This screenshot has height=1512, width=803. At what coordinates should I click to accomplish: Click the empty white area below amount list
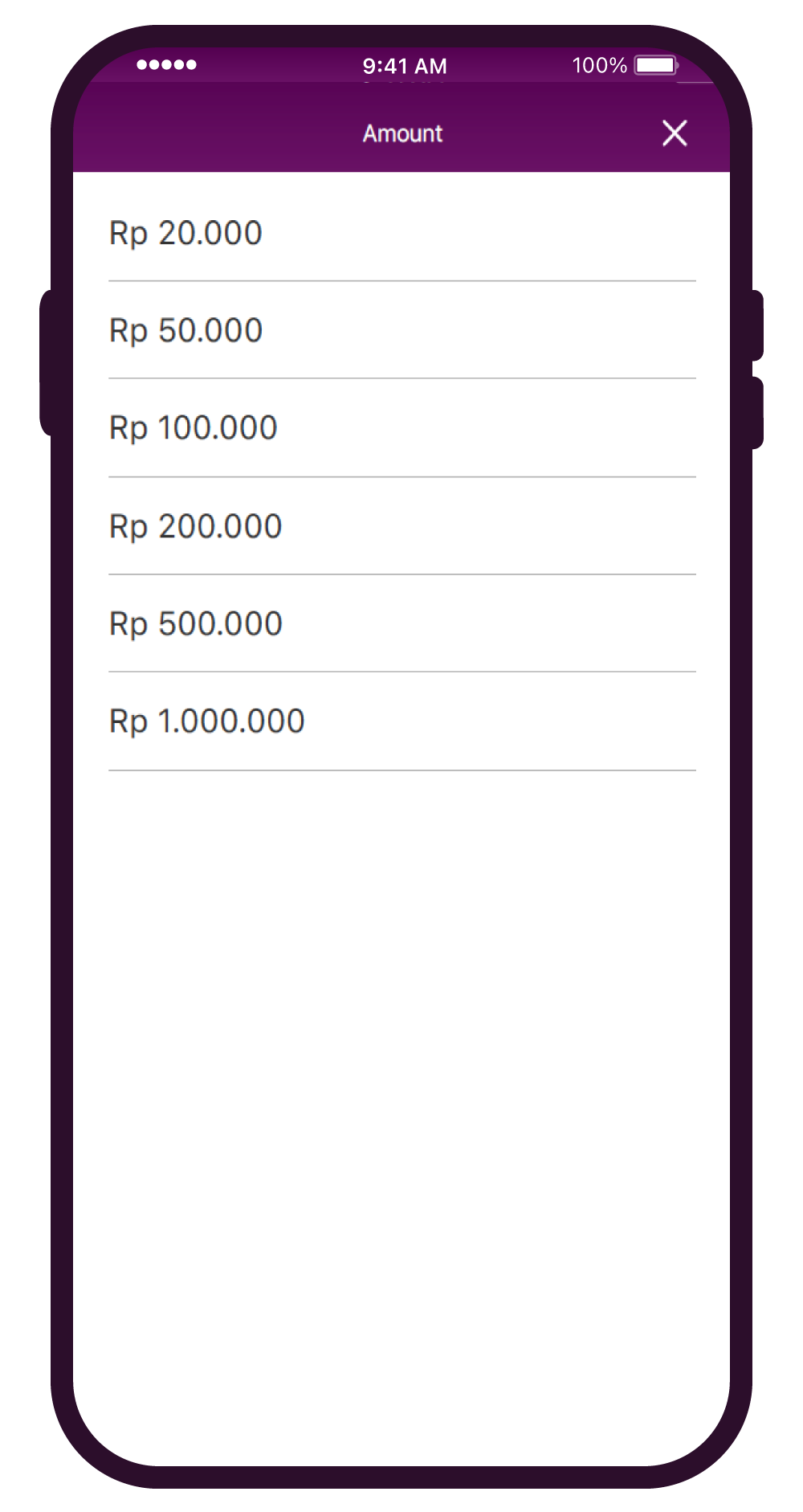401,1085
